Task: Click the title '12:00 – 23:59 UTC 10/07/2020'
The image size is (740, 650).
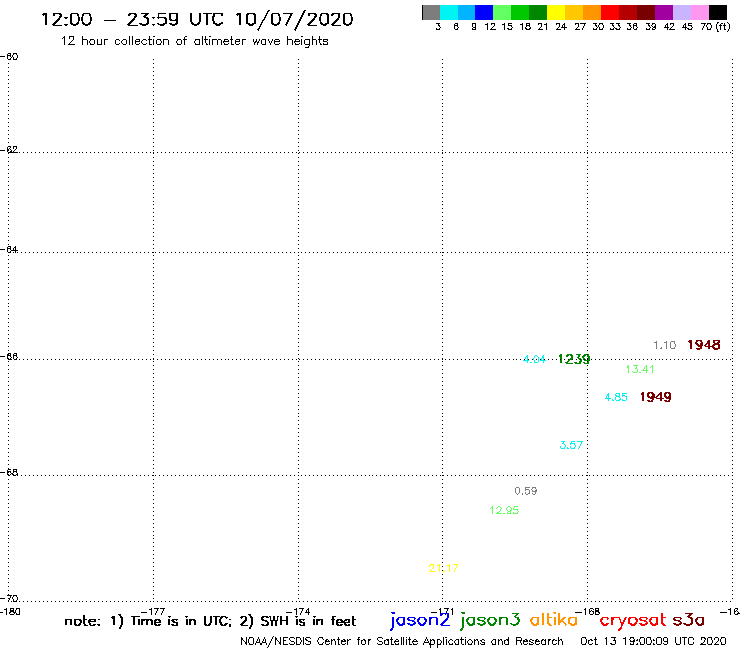Action: tap(197, 19)
